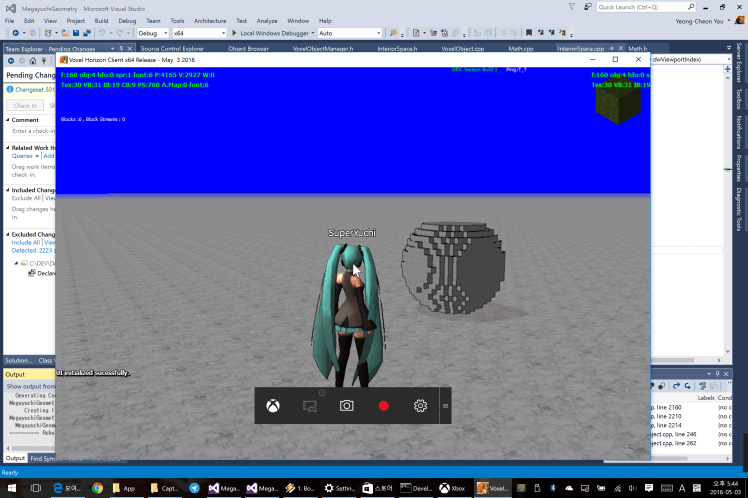Click disable all breakpoints icon
The image size is (748, 498).
[662, 386]
